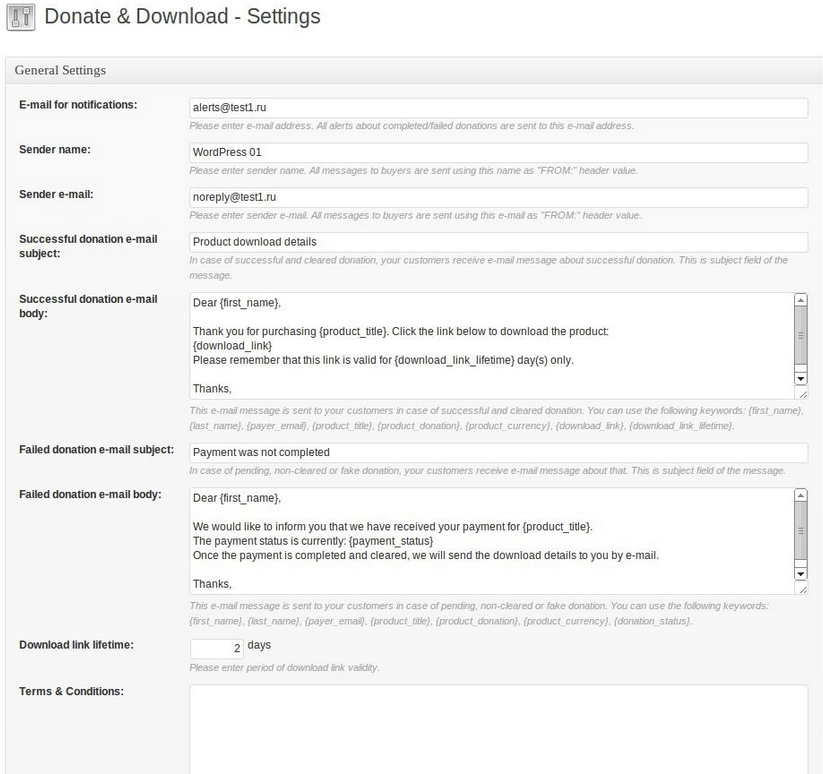Click hint text below Sender e-mail field
This screenshot has height=774, width=823.
415,215
